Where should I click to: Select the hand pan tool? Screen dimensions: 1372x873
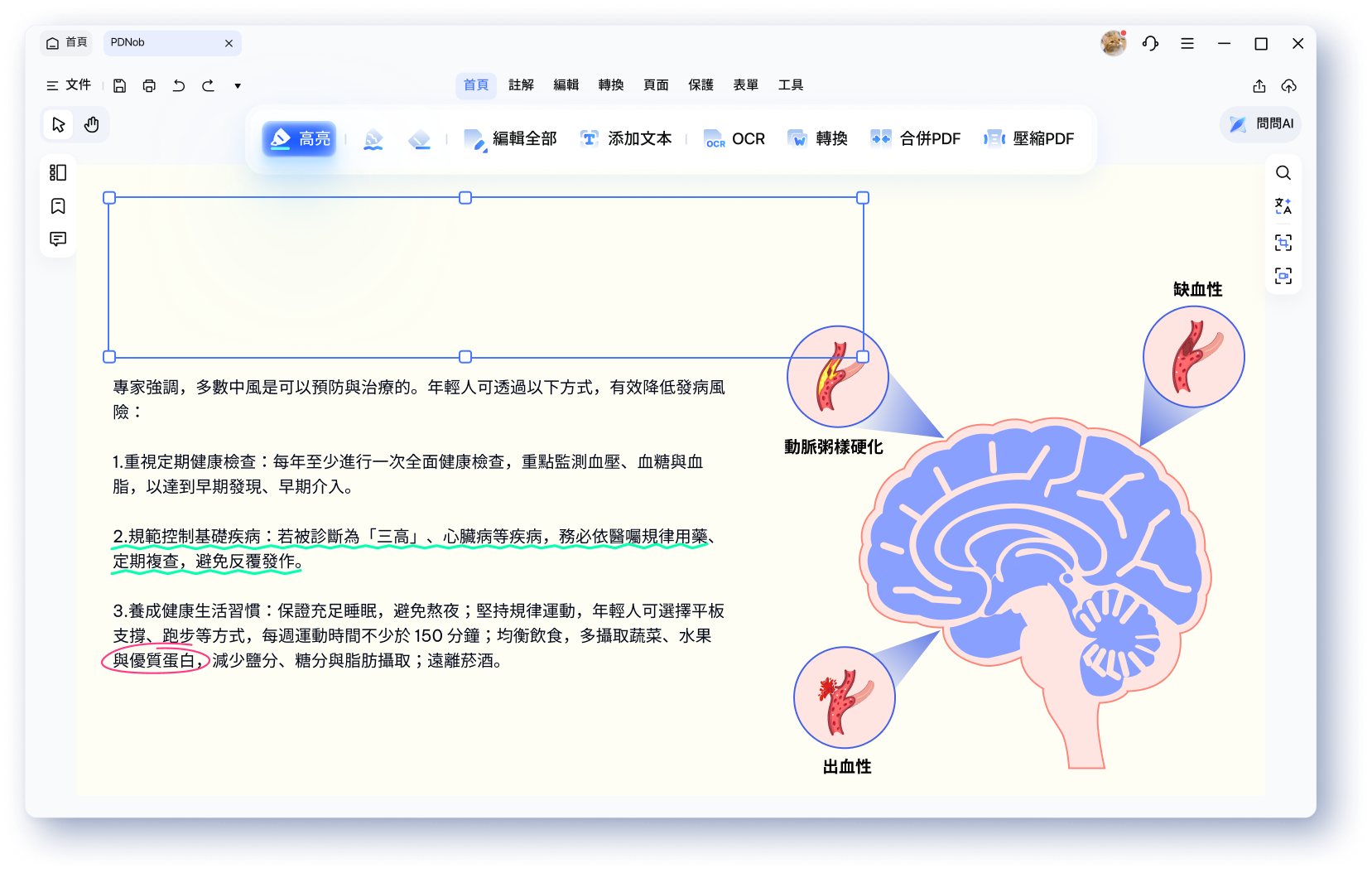[92, 124]
